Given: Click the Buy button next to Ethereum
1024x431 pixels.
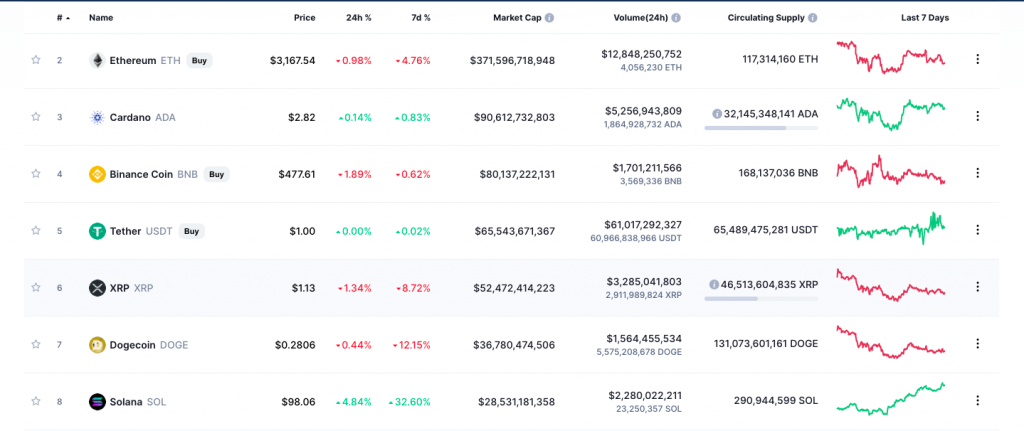Looking at the screenshot, I should point(199,61).
